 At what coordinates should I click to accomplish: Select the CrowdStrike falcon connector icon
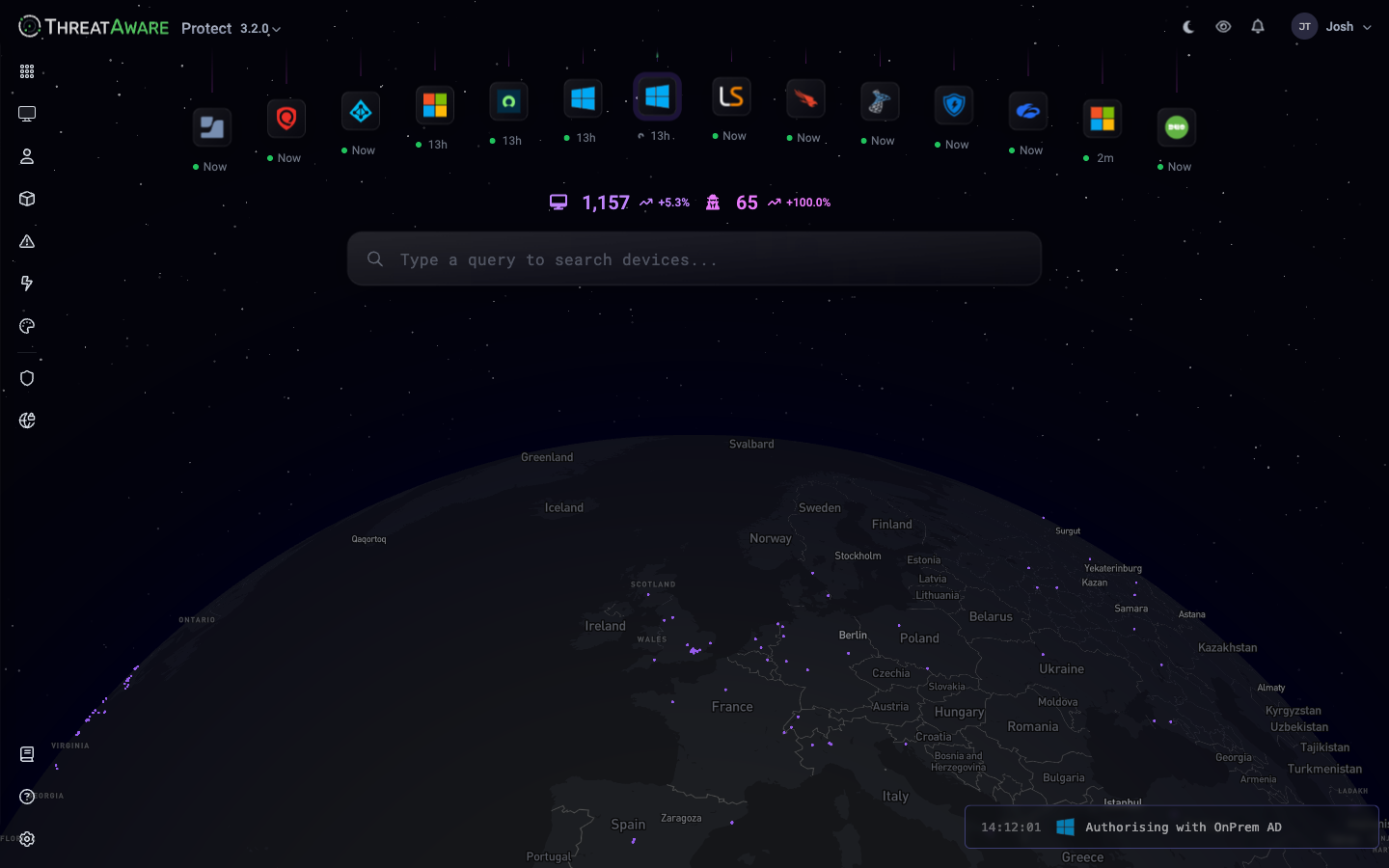point(805,98)
